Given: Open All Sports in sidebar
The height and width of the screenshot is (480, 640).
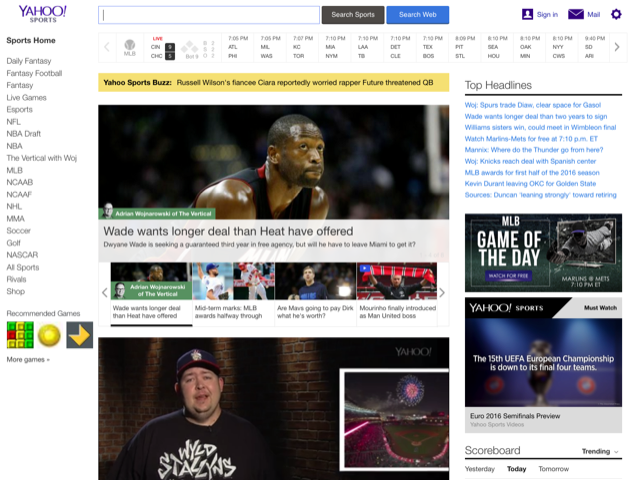Looking at the screenshot, I should click(x=23, y=267).
